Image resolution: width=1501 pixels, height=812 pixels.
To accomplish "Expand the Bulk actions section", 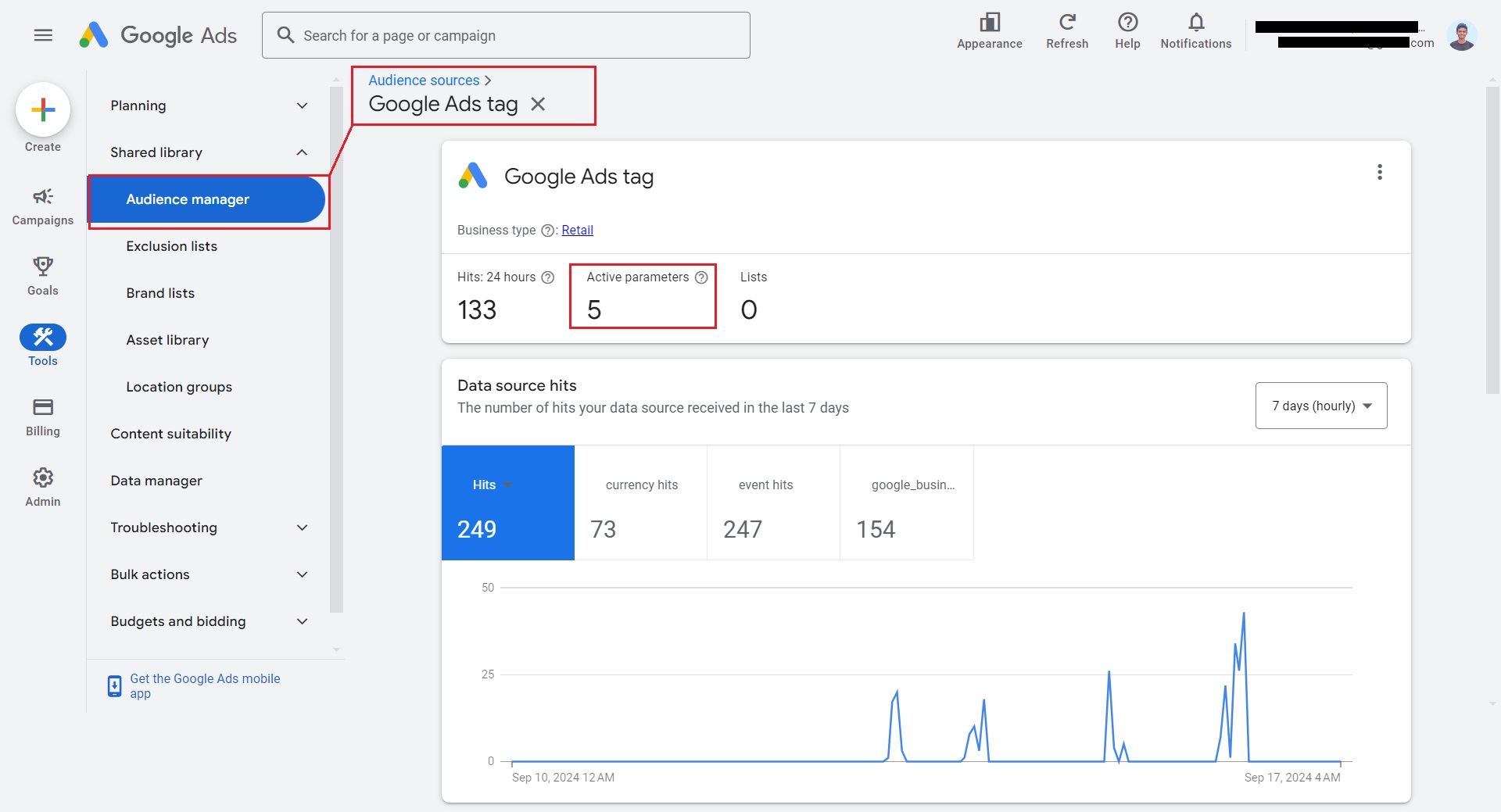I will pos(302,574).
